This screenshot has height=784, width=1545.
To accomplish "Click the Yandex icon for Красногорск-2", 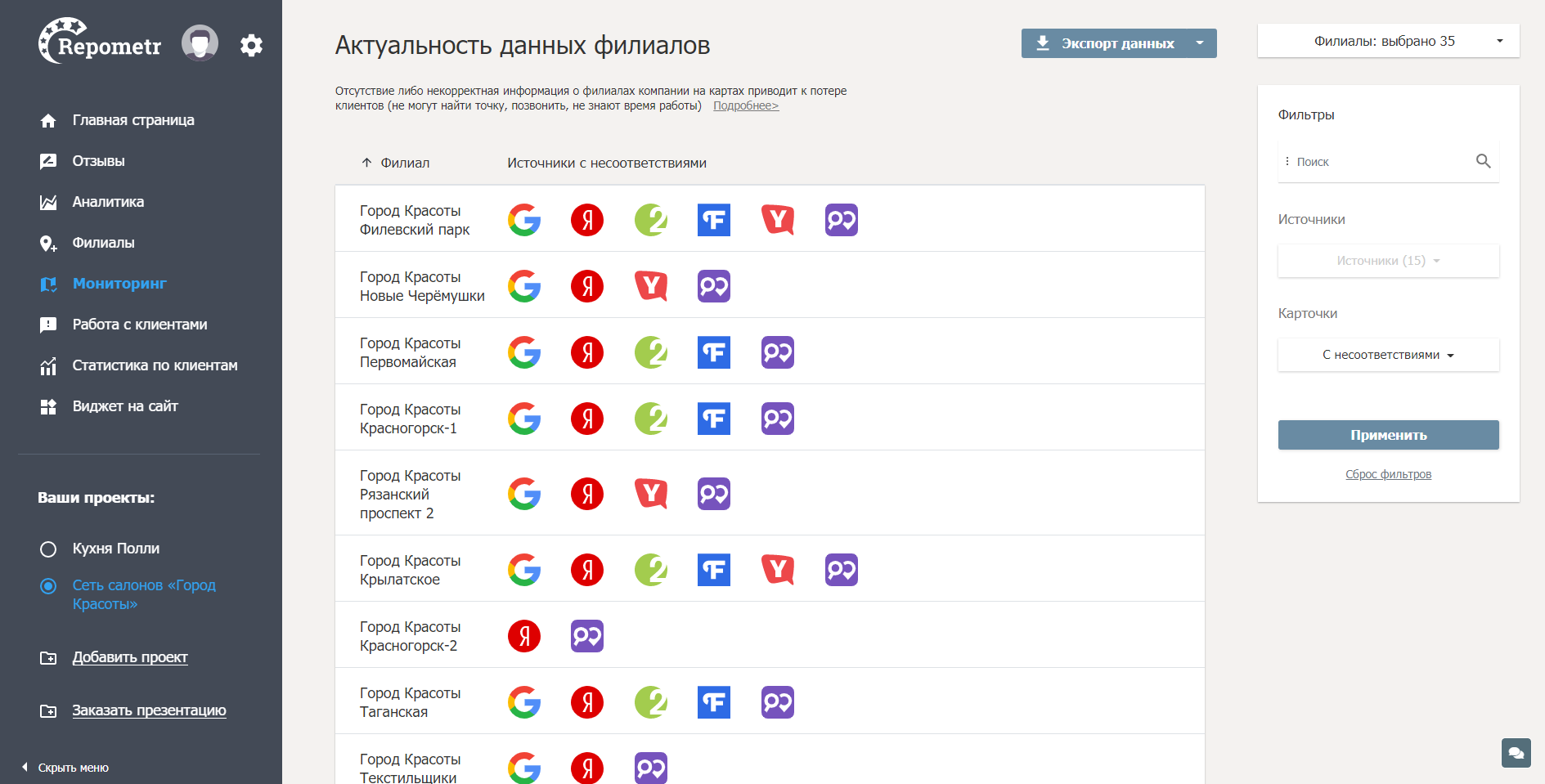I will (524, 636).
